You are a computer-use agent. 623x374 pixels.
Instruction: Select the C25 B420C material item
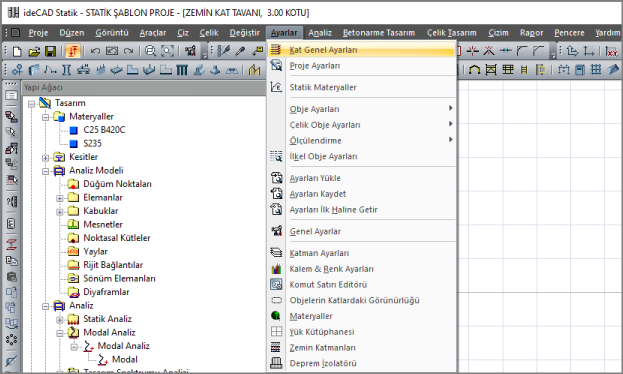tap(104, 130)
